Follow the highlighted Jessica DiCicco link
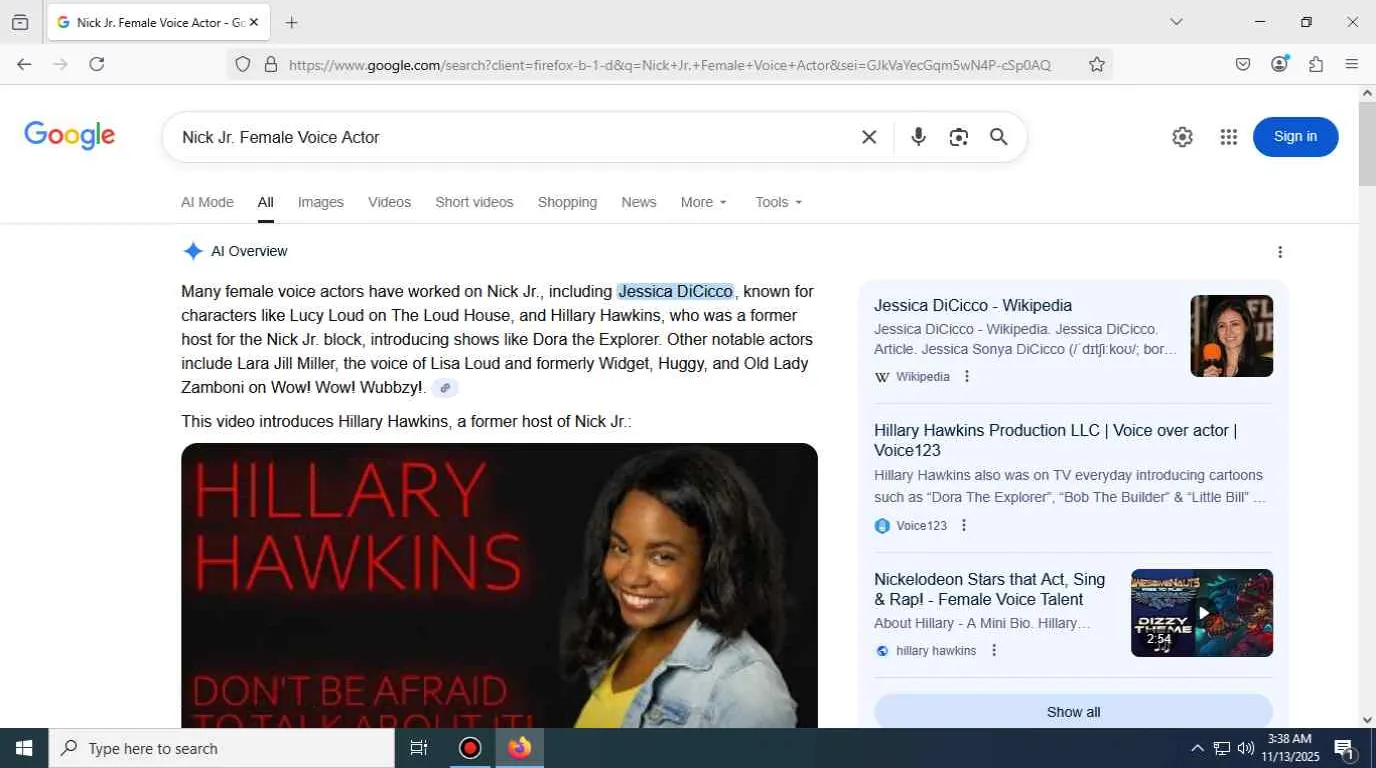The width and height of the screenshot is (1376, 768). click(676, 292)
